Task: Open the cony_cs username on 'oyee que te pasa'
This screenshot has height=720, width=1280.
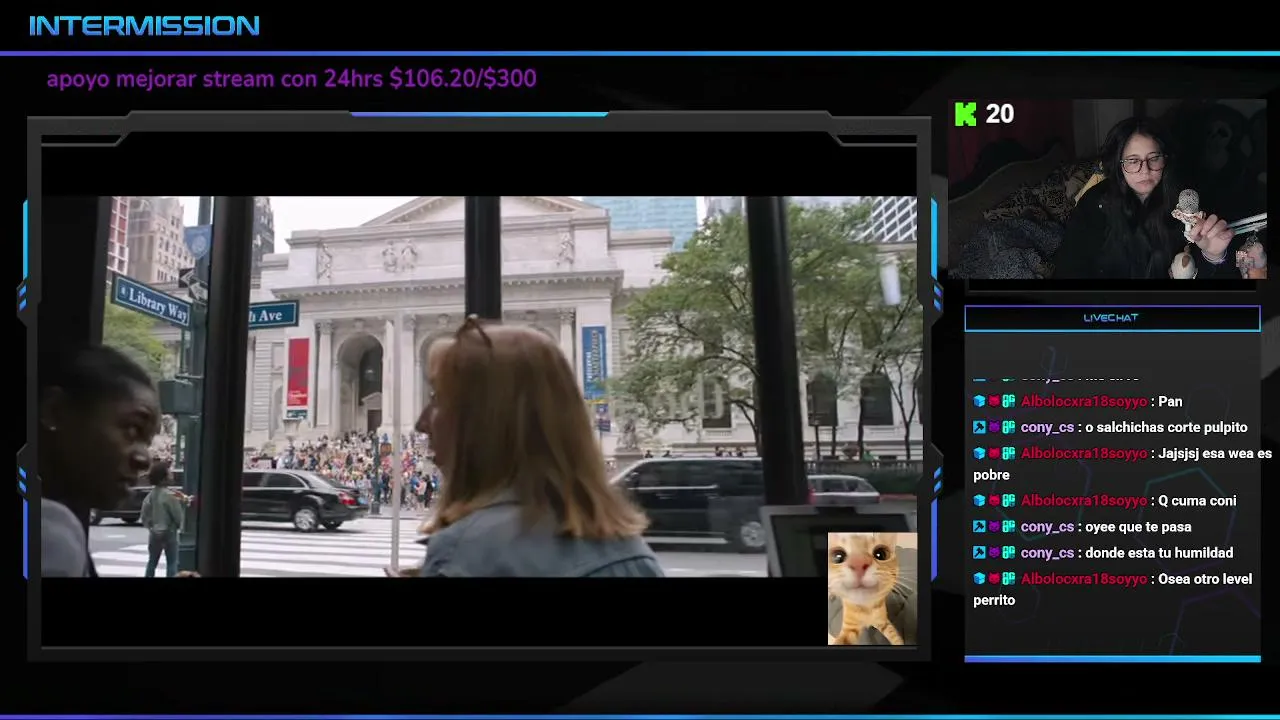Action: point(1047,526)
